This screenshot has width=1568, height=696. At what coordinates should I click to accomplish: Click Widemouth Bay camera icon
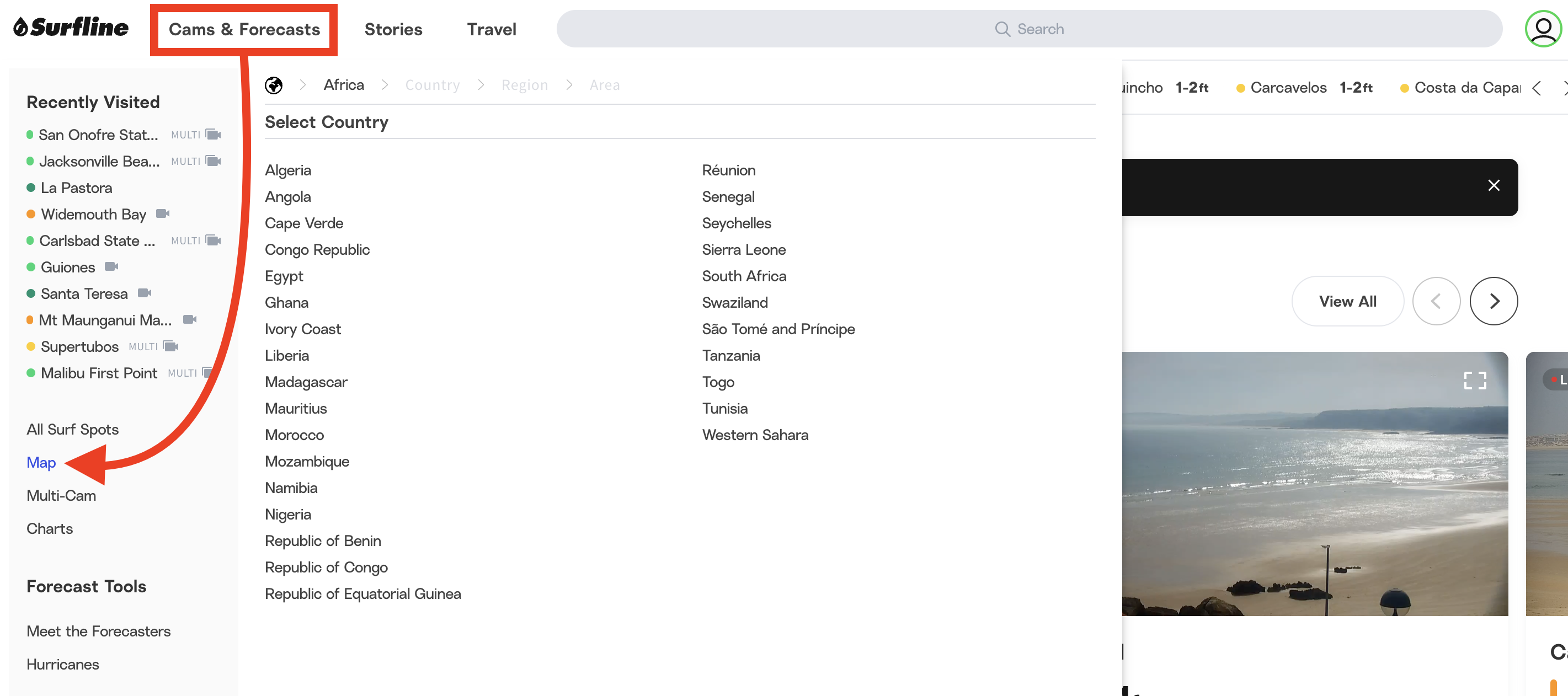tap(163, 213)
